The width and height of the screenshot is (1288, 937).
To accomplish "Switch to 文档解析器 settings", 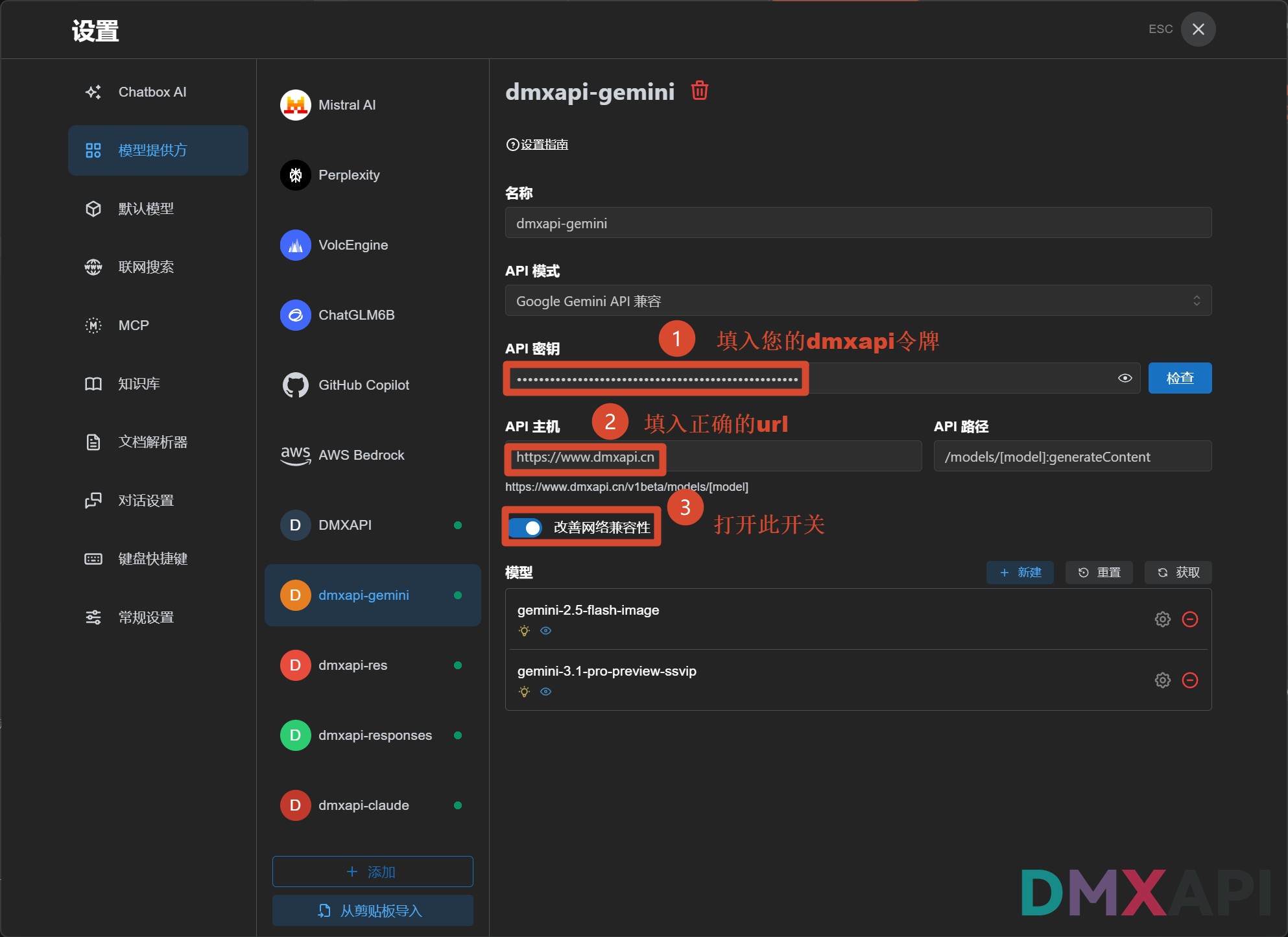I will tap(158, 442).
